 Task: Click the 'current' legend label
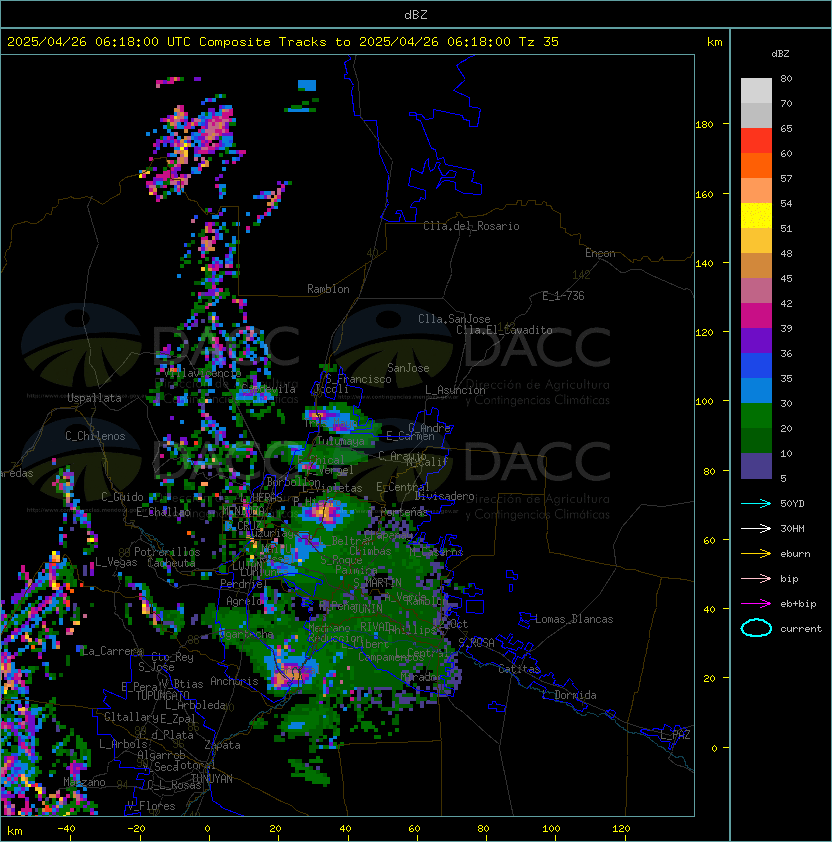(801, 629)
